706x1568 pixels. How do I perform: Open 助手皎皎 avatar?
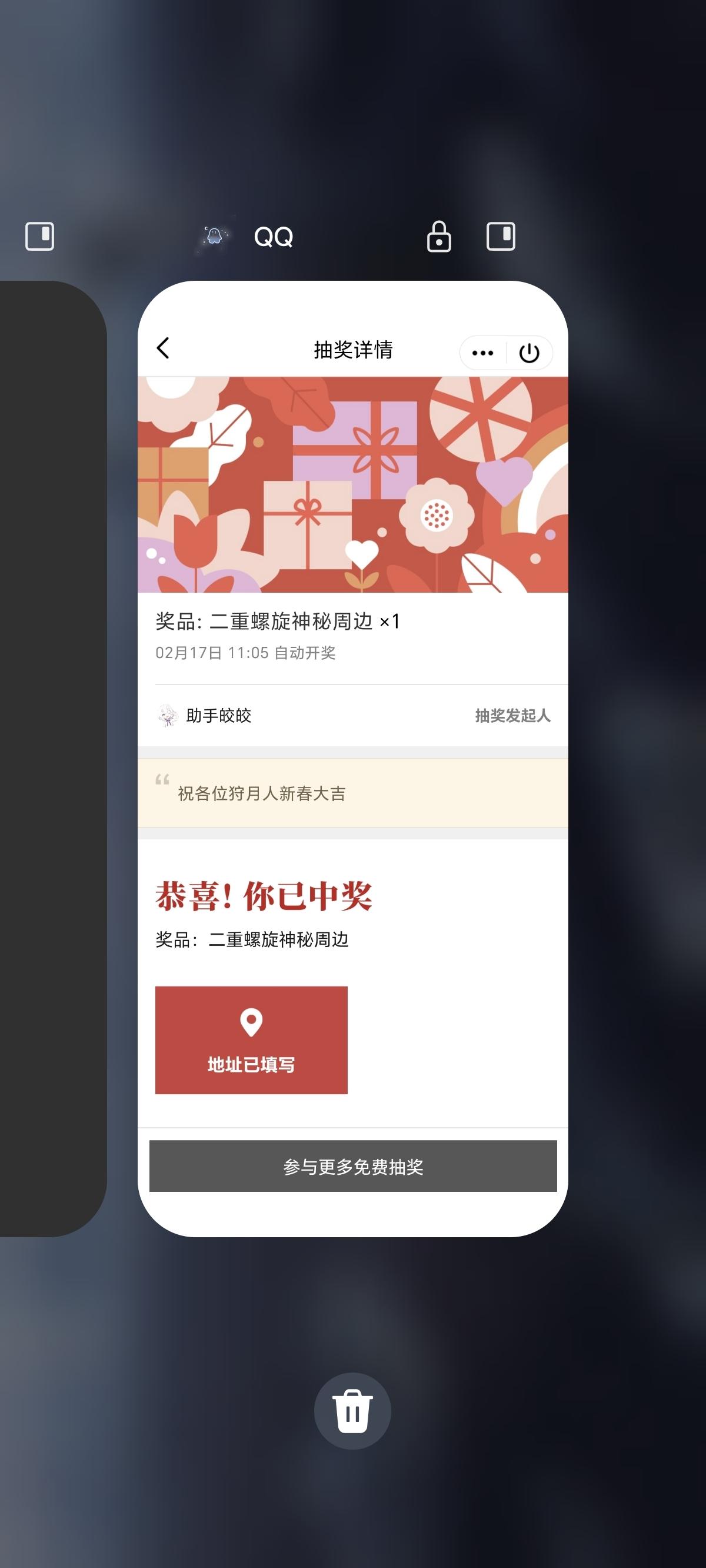point(167,715)
